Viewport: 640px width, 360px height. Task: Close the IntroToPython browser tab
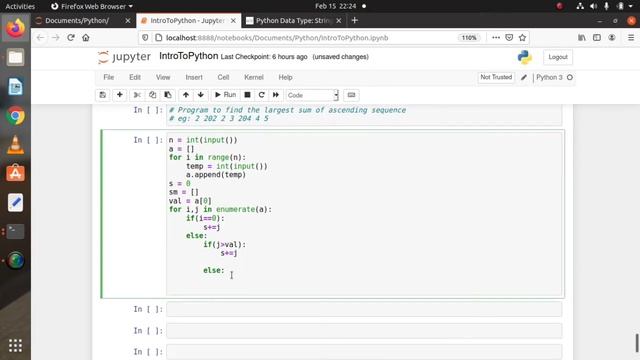pyautogui.click(x=233, y=20)
